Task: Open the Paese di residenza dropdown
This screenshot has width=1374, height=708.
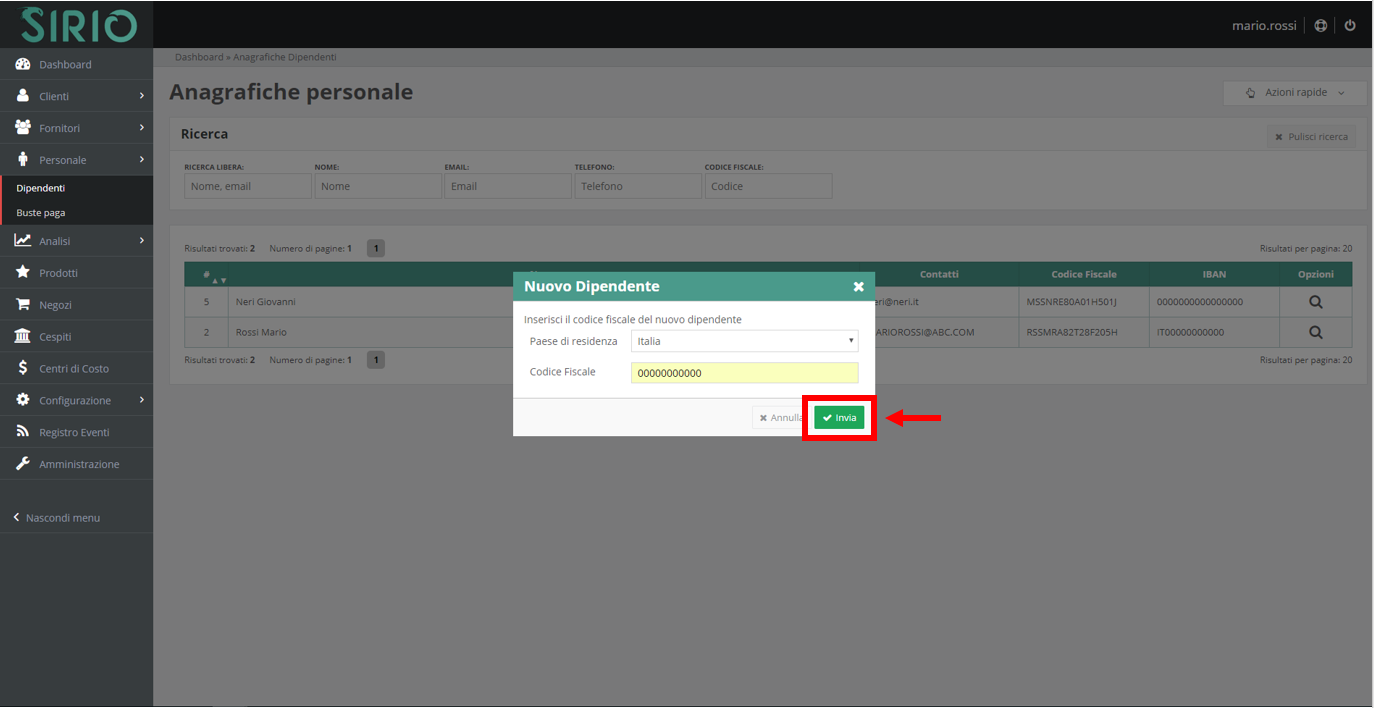Action: (x=744, y=341)
